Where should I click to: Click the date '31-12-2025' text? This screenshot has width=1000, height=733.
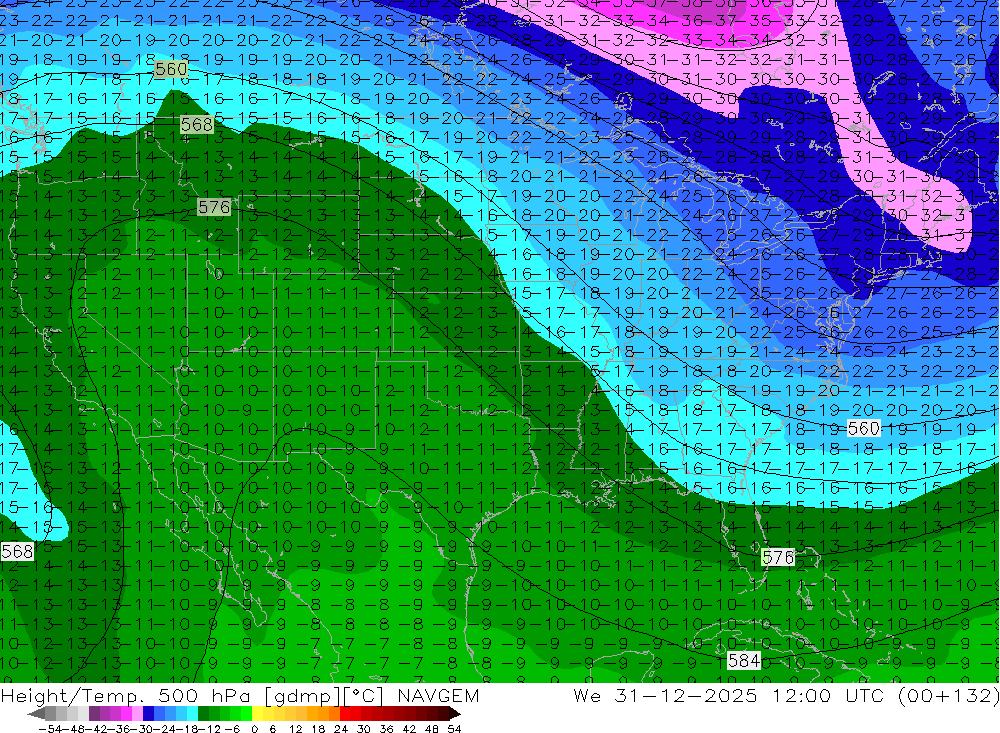point(686,695)
